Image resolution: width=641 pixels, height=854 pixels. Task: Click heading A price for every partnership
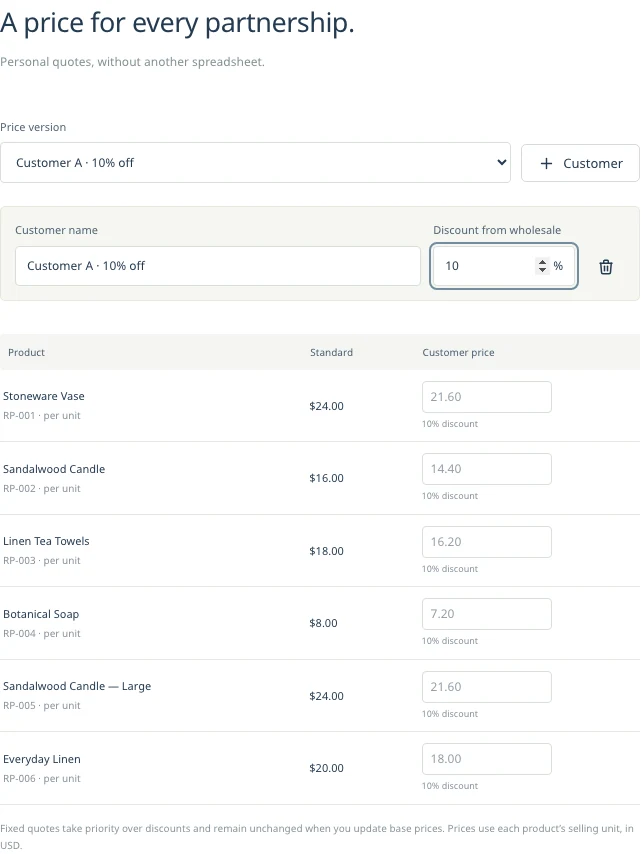[x=177, y=23]
